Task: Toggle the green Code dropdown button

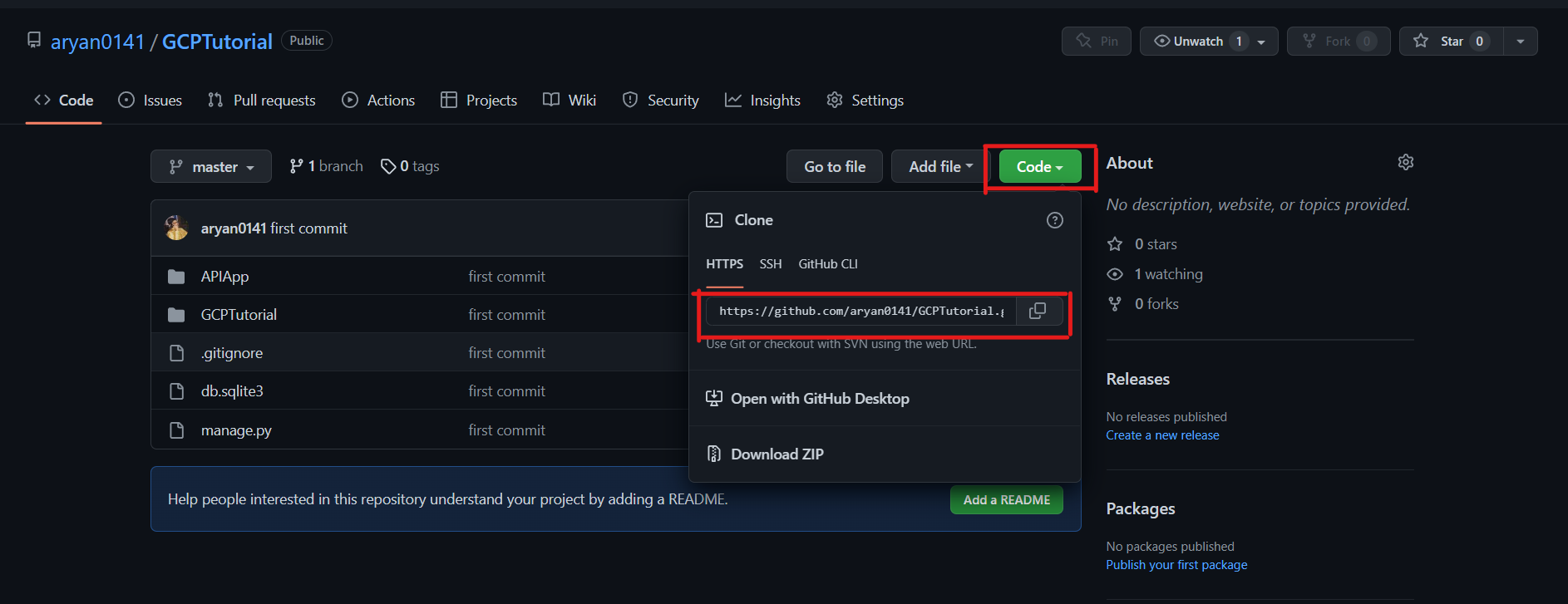Action: click(x=1040, y=166)
